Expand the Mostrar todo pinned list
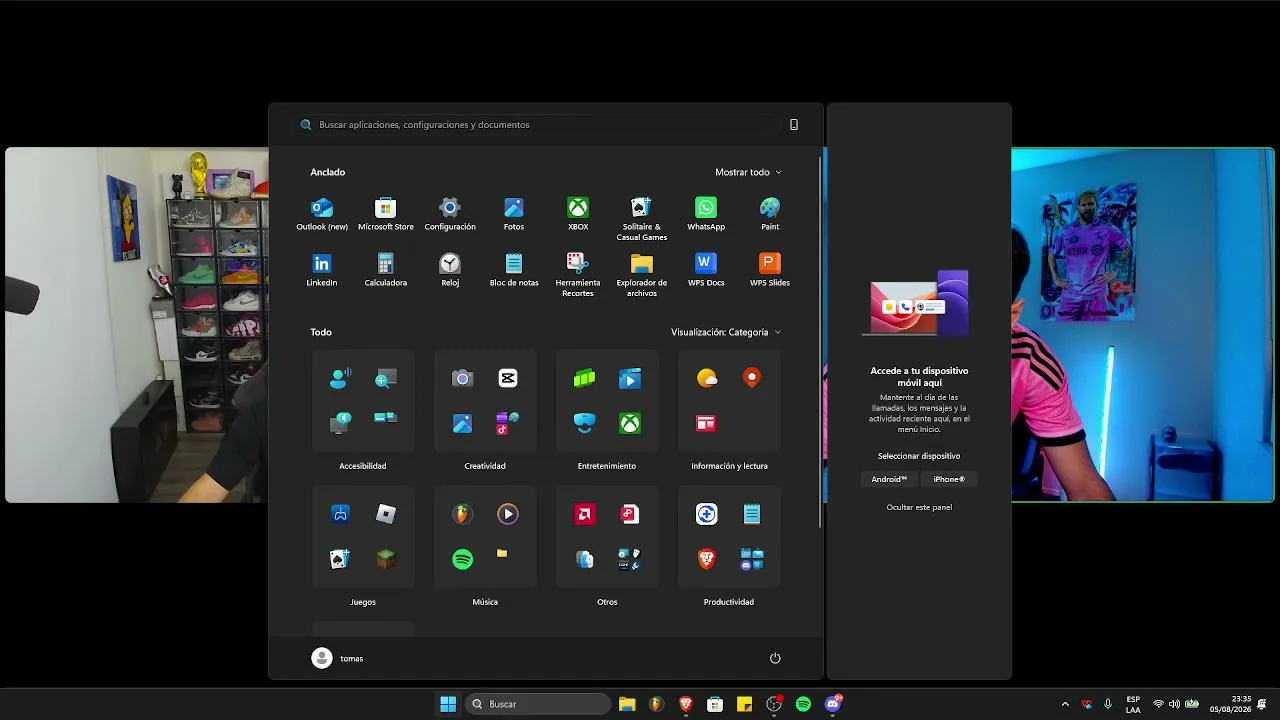 click(x=748, y=172)
